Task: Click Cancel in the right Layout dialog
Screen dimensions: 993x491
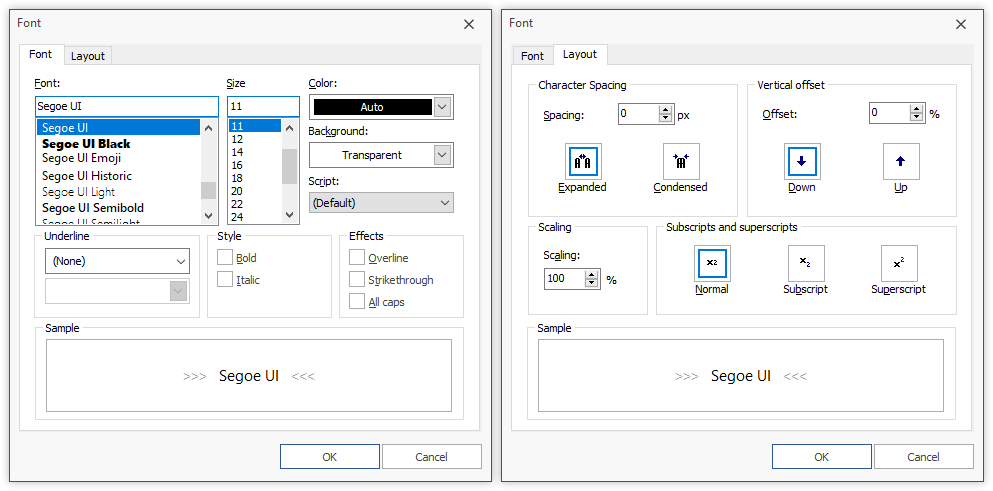Action: pos(923,457)
